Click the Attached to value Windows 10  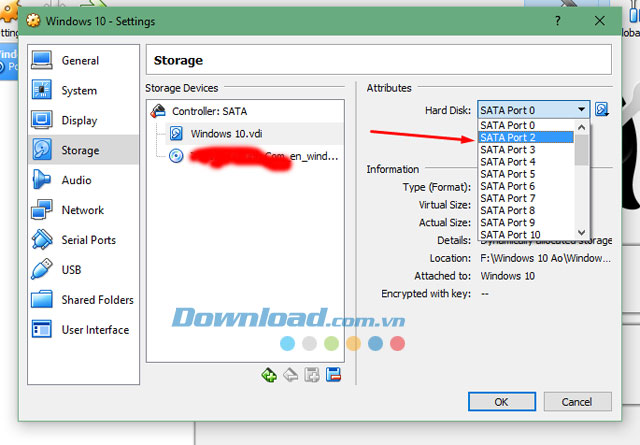click(x=508, y=276)
